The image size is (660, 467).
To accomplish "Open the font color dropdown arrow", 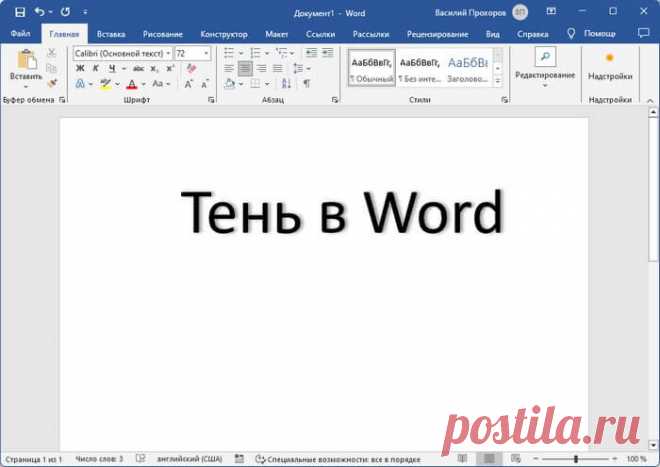I will click(144, 84).
